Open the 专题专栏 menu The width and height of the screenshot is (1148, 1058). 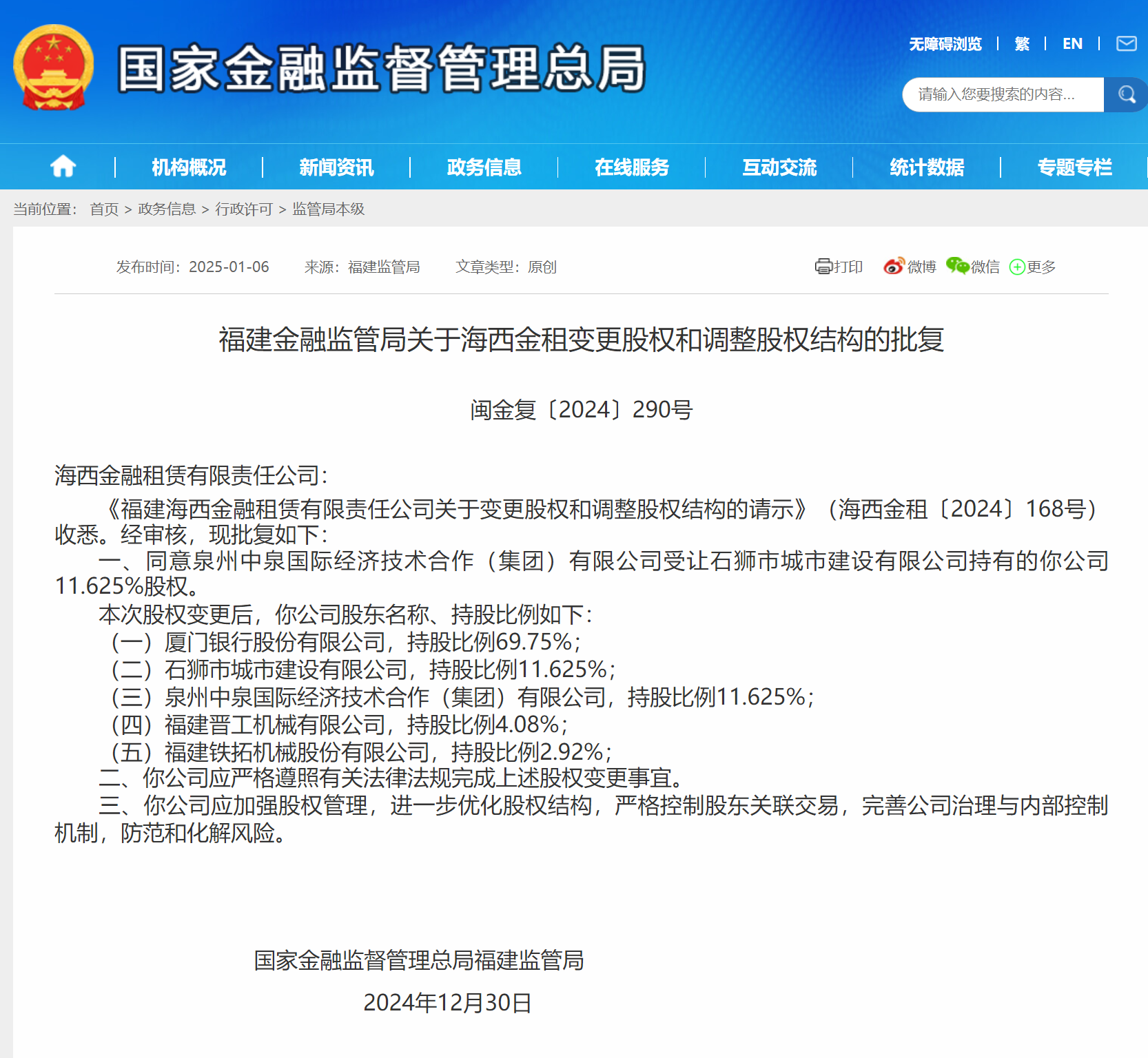1074,167
